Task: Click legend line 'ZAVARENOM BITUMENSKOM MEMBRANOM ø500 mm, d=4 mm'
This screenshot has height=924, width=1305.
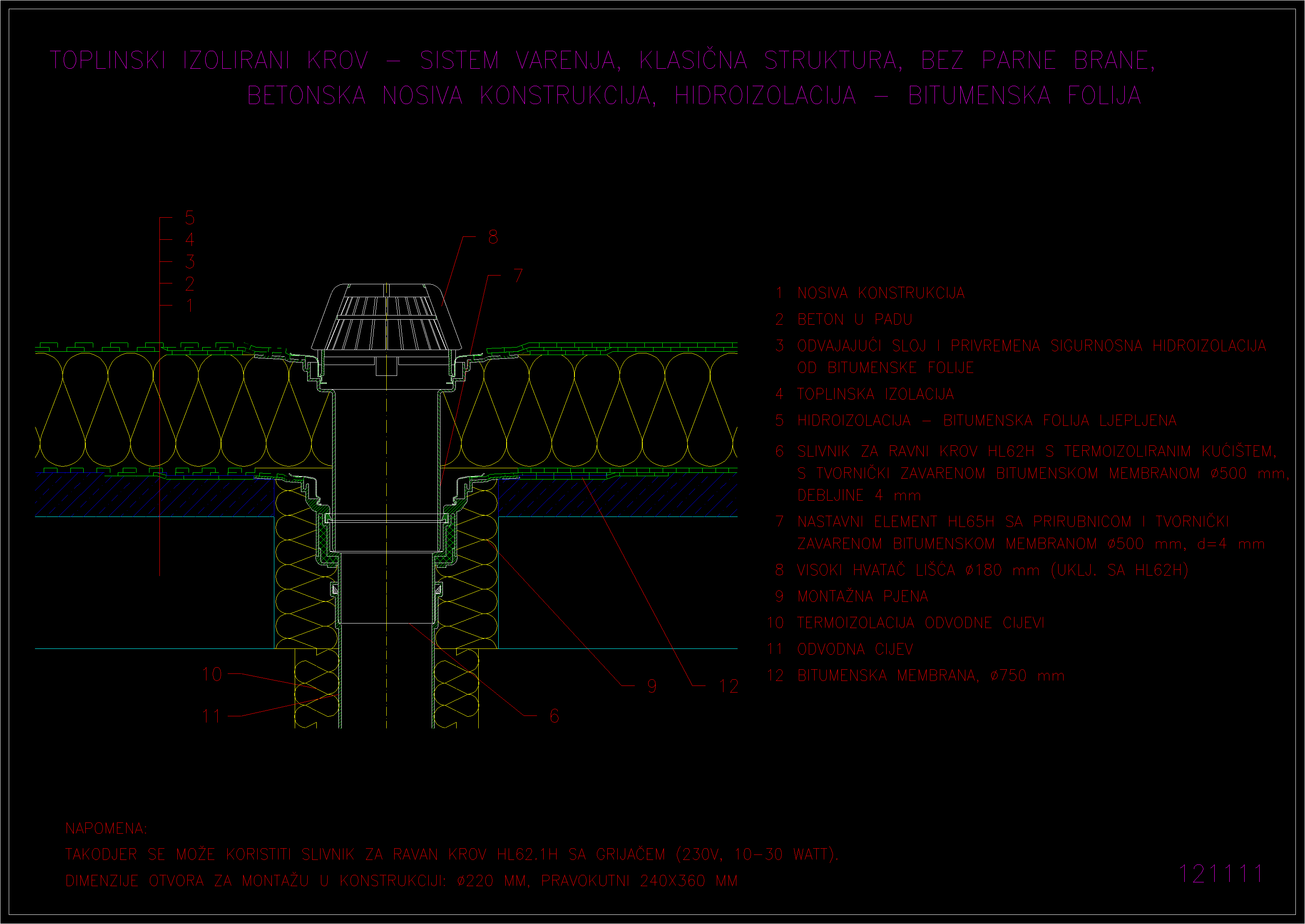Action: pyautogui.click(x=1031, y=544)
